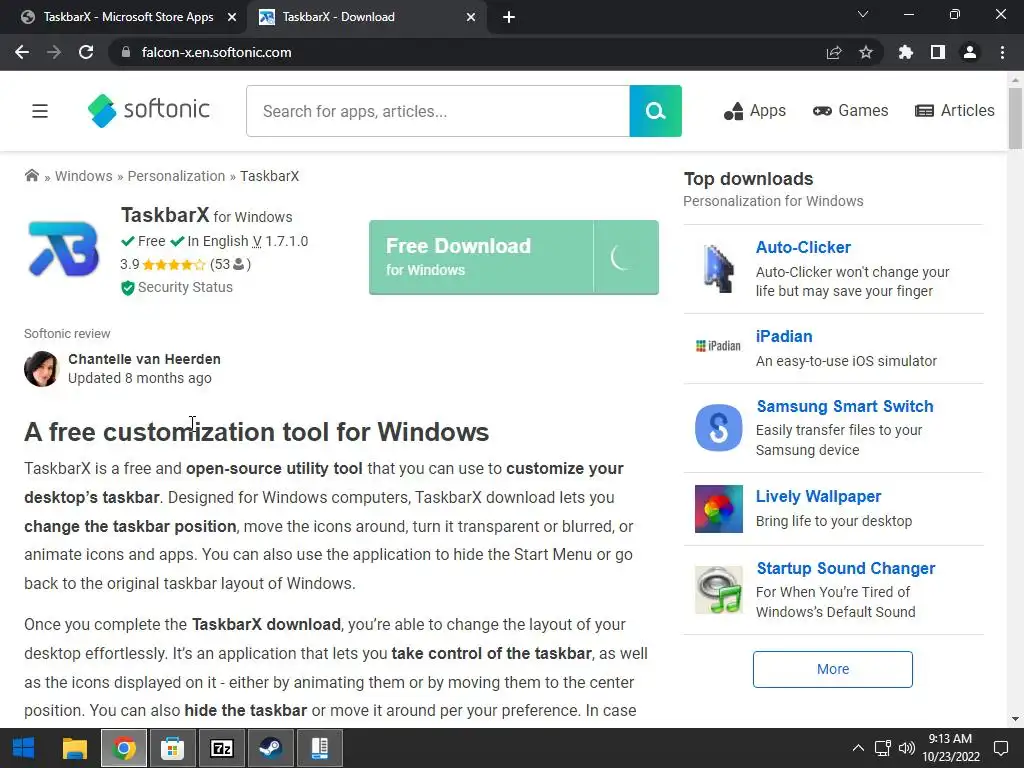1024x768 pixels.
Task: Open Microsoft Store from taskbar
Action: [x=172, y=748]
